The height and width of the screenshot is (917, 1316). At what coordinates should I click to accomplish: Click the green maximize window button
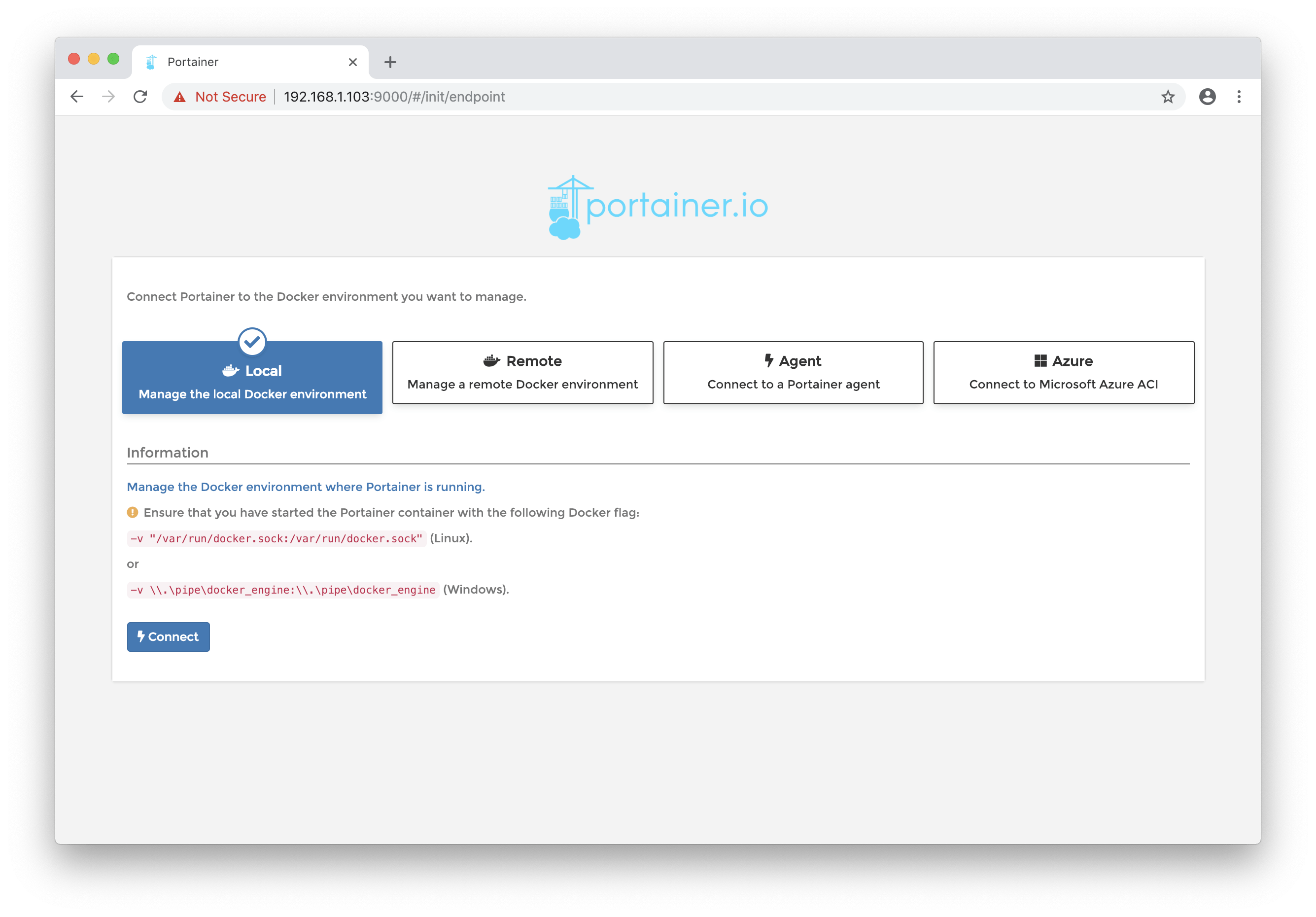click(113, 59)
